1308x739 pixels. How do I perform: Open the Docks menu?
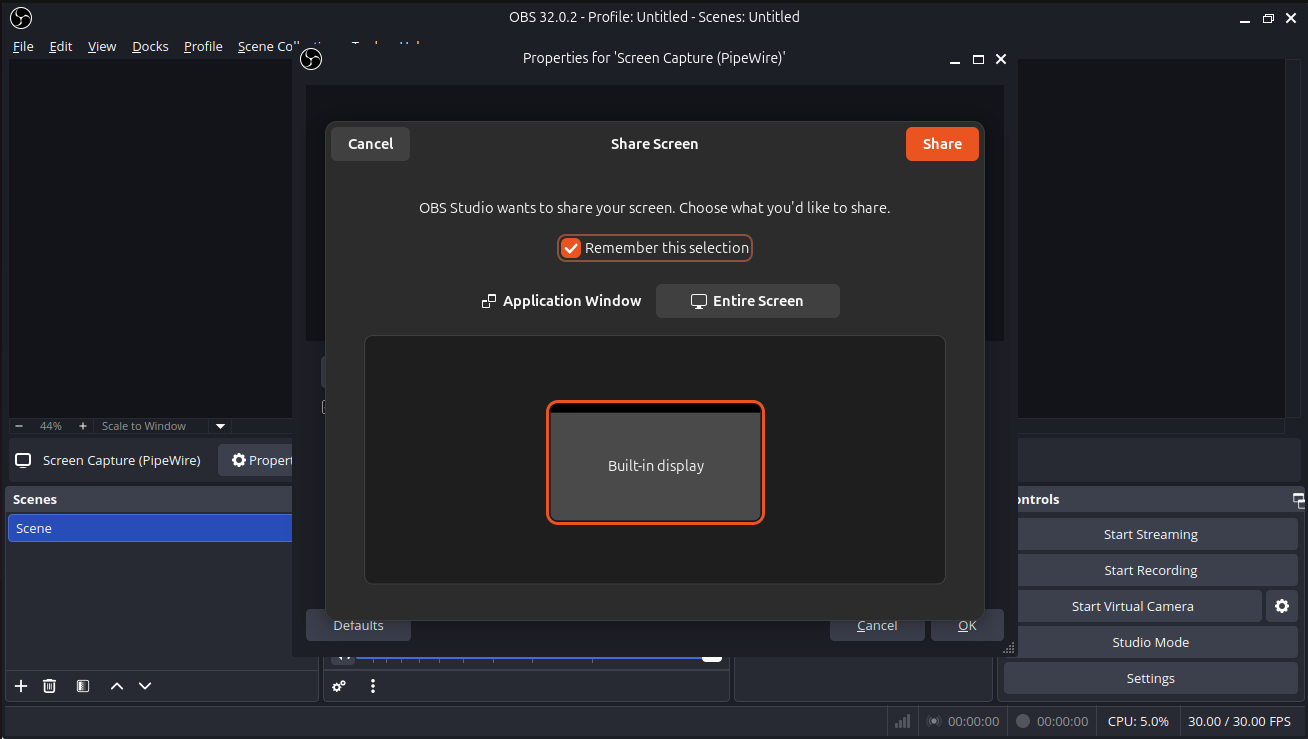coord(150,46)
